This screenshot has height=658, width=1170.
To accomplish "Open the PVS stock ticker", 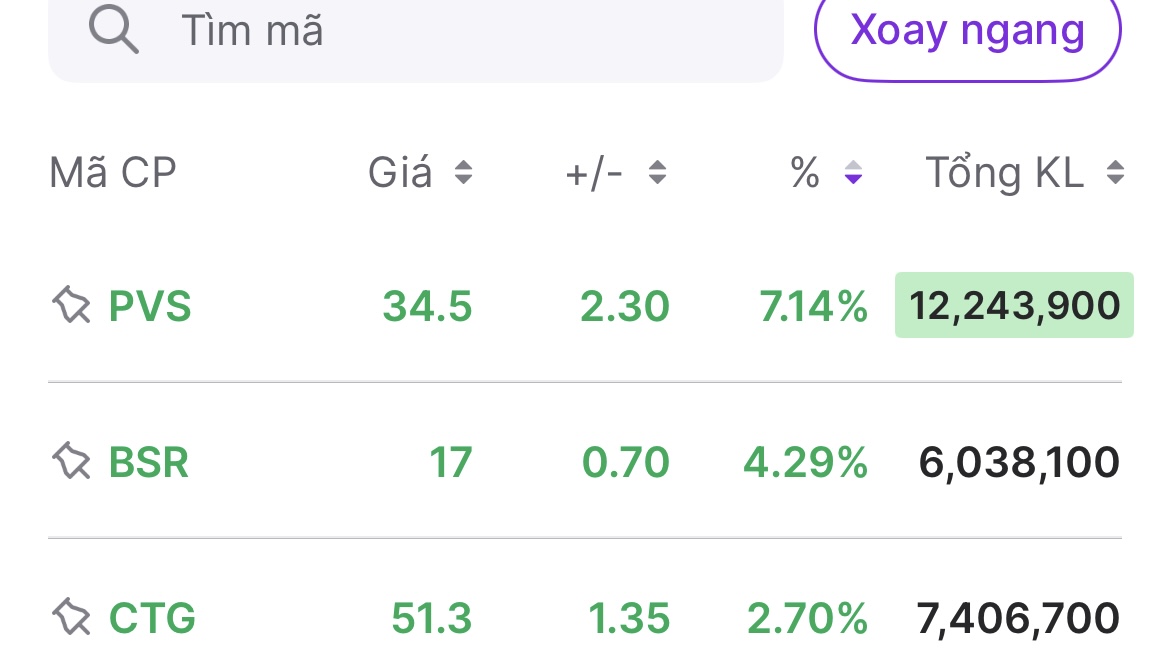I will click(x=150, y=305).
